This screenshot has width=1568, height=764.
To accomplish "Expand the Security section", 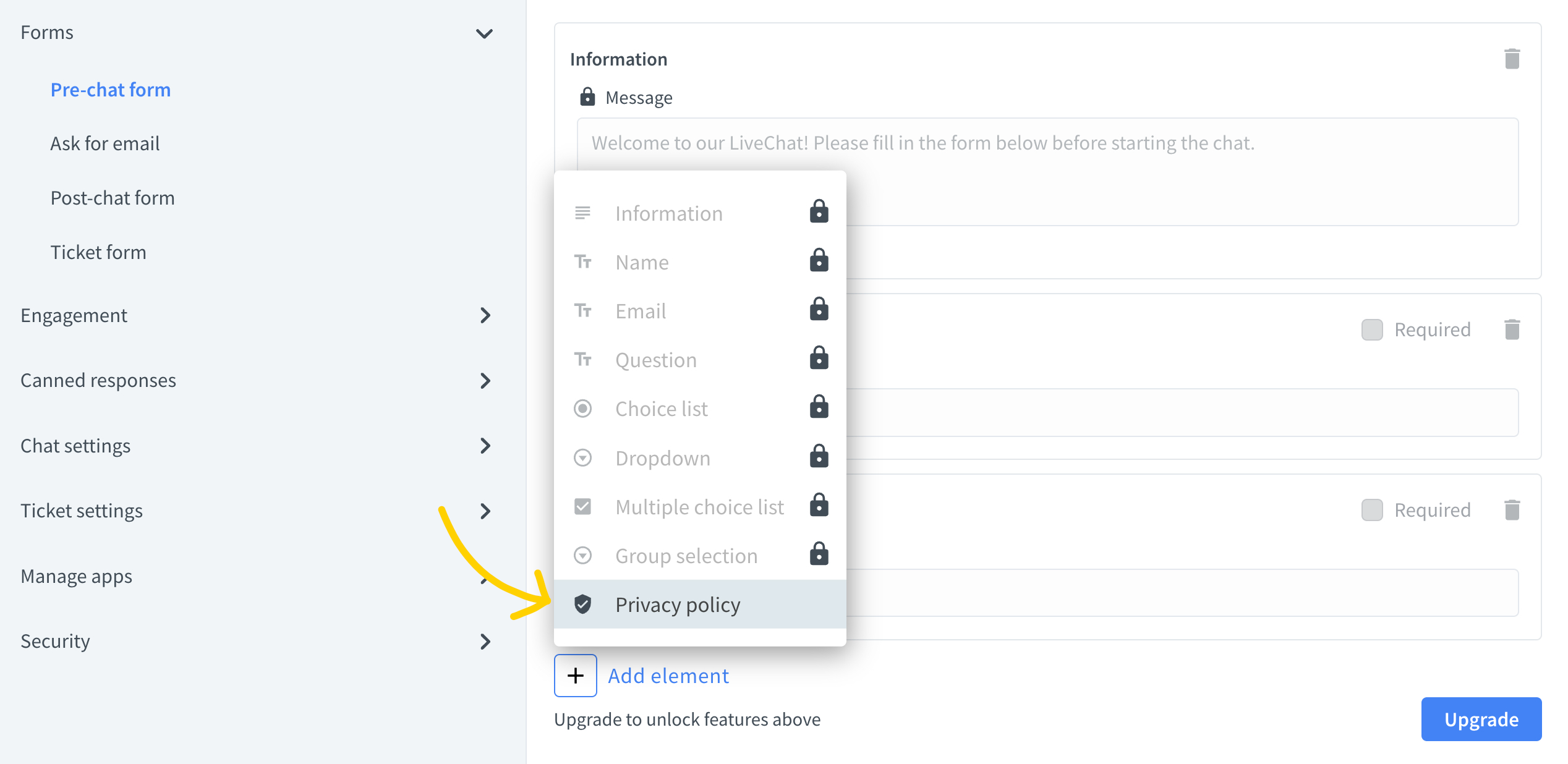I will (x=485, y=641).
